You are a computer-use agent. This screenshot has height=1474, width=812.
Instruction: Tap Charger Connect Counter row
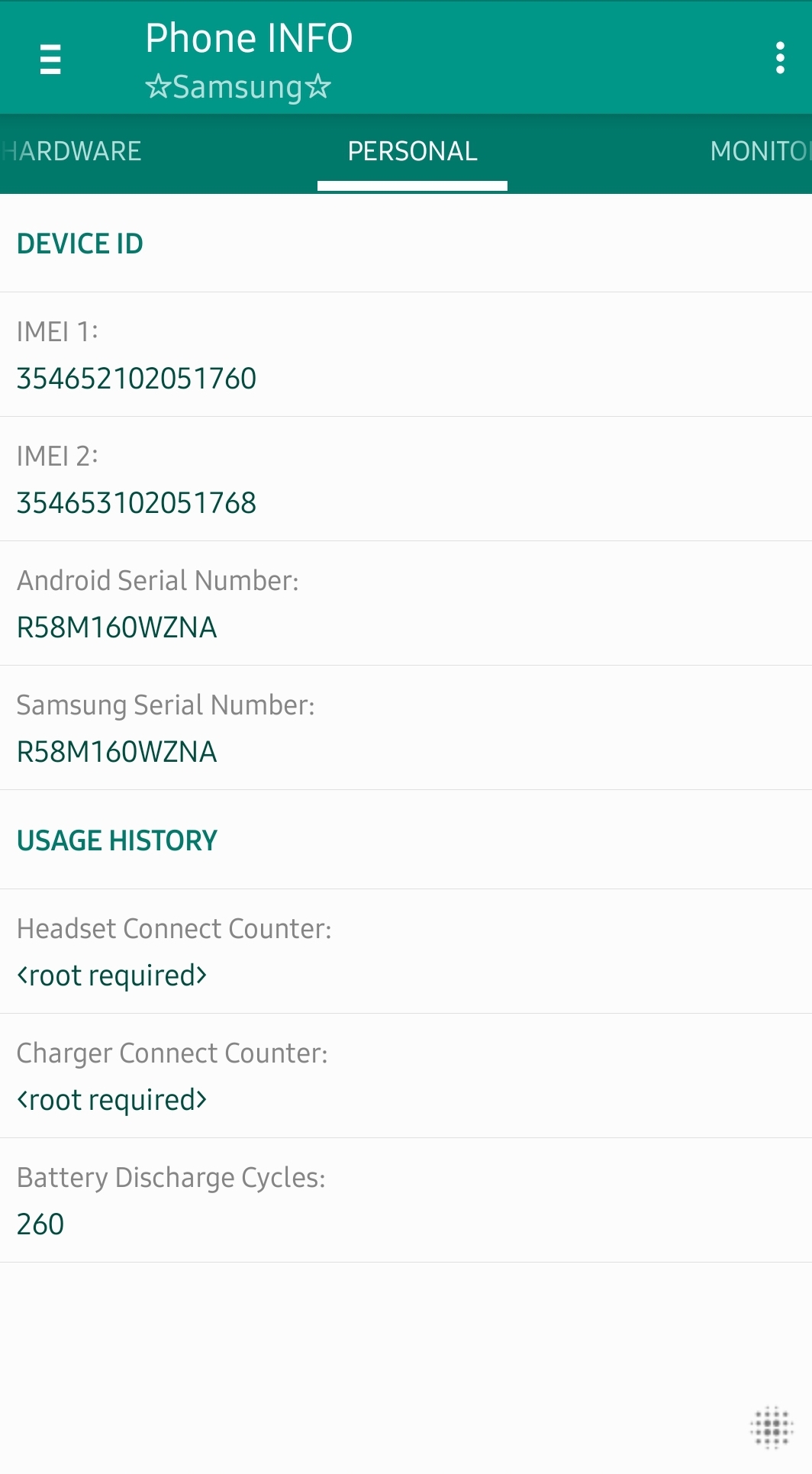pyautogui.click(x=172, y=1053)
